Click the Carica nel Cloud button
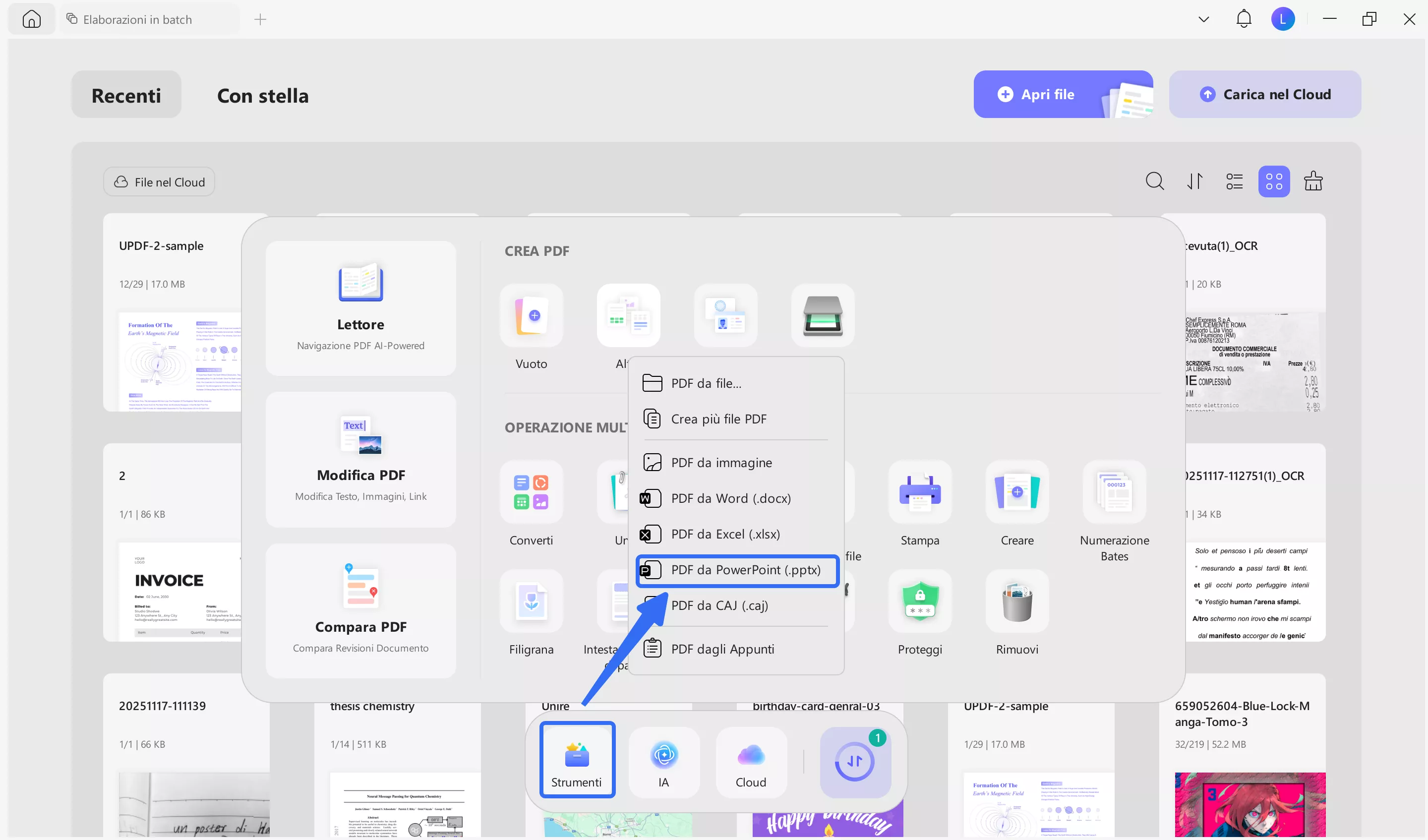The image size is (1428, 840). tap(1265, 94)
